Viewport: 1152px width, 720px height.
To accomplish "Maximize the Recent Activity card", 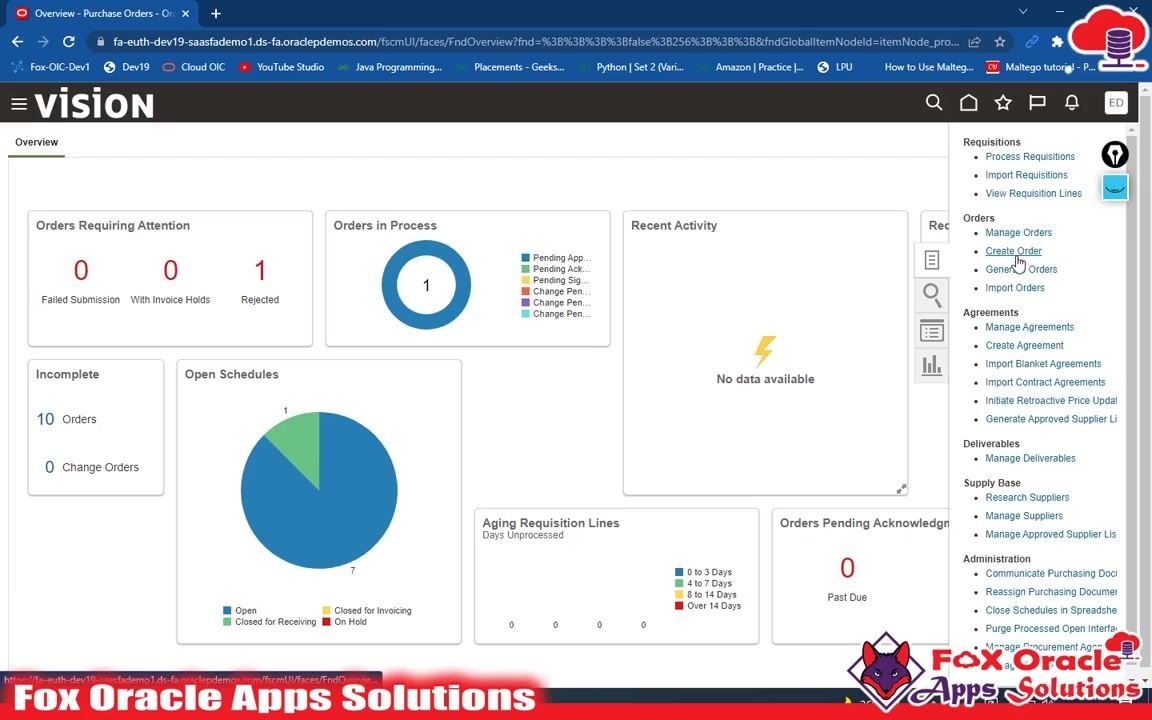I will click(901, 489).
